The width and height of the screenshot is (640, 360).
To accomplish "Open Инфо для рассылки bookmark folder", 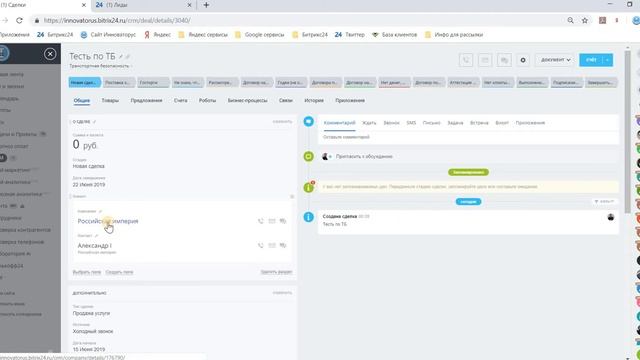I will pos(454,35).
